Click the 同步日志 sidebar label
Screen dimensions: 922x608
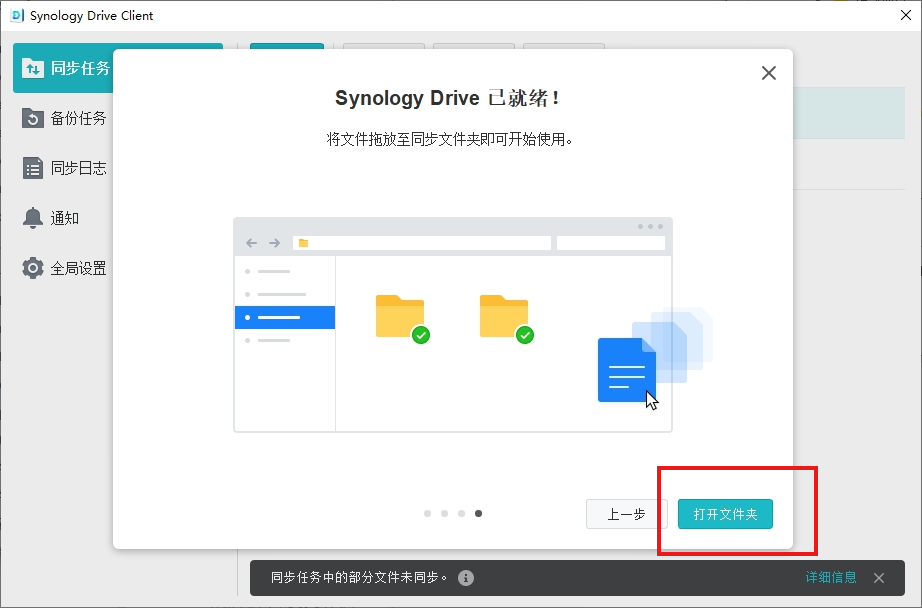pyautogui.click(x=79, y=168)
